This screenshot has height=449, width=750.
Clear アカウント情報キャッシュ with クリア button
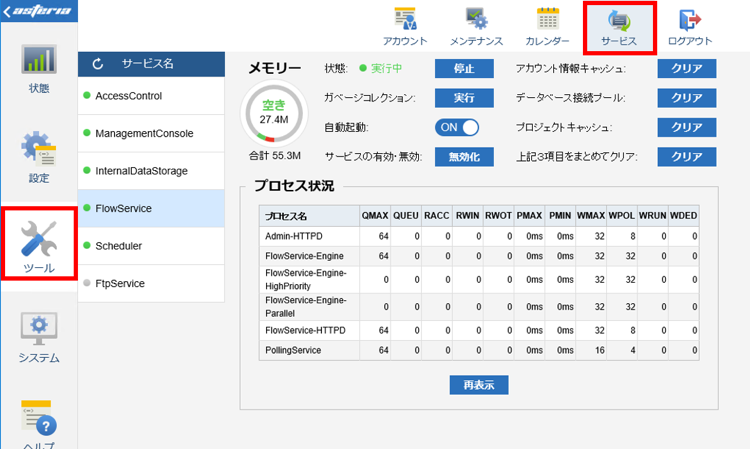pyautogui.click(x=687, y=68)
